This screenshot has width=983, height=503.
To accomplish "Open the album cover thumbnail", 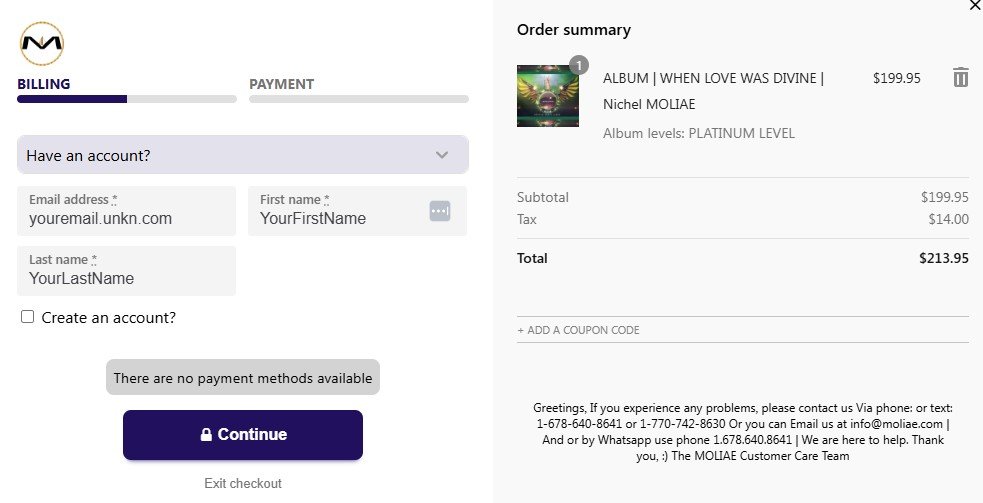I will click(547, 96).
